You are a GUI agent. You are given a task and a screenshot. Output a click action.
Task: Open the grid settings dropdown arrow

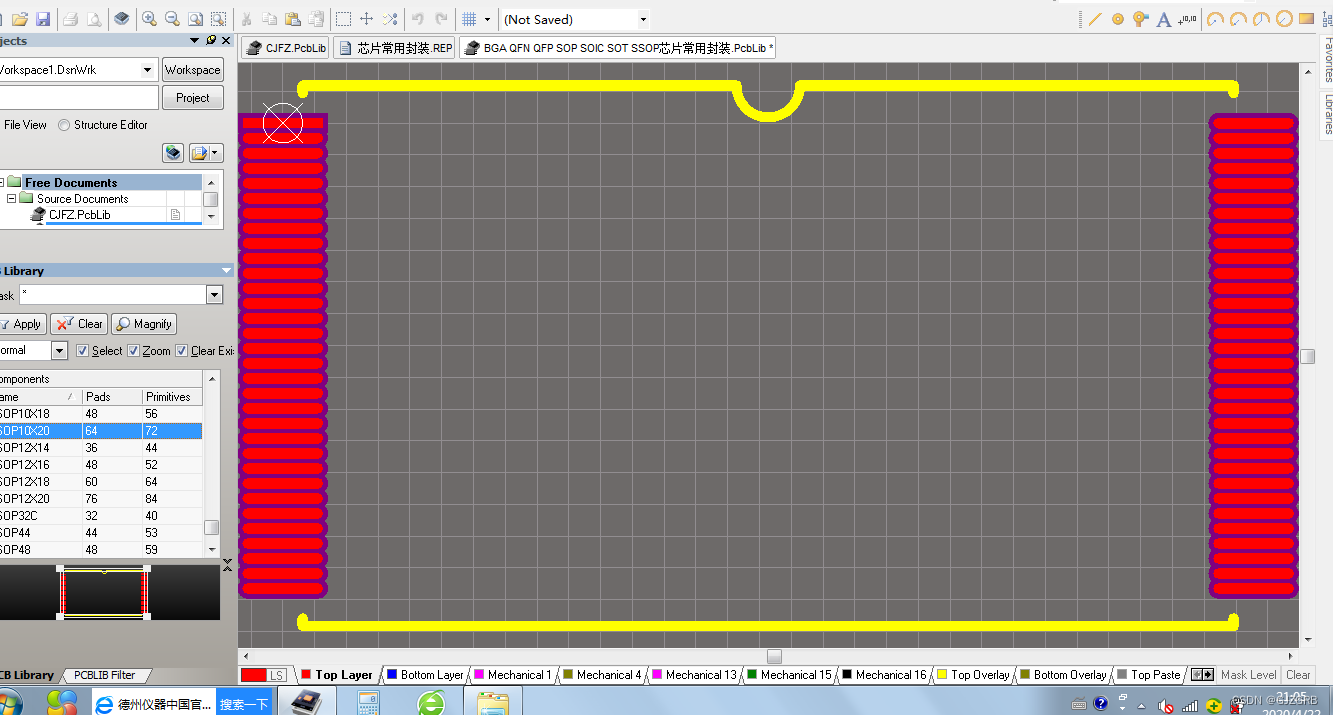pyautogui.click(x=487, y=19)
